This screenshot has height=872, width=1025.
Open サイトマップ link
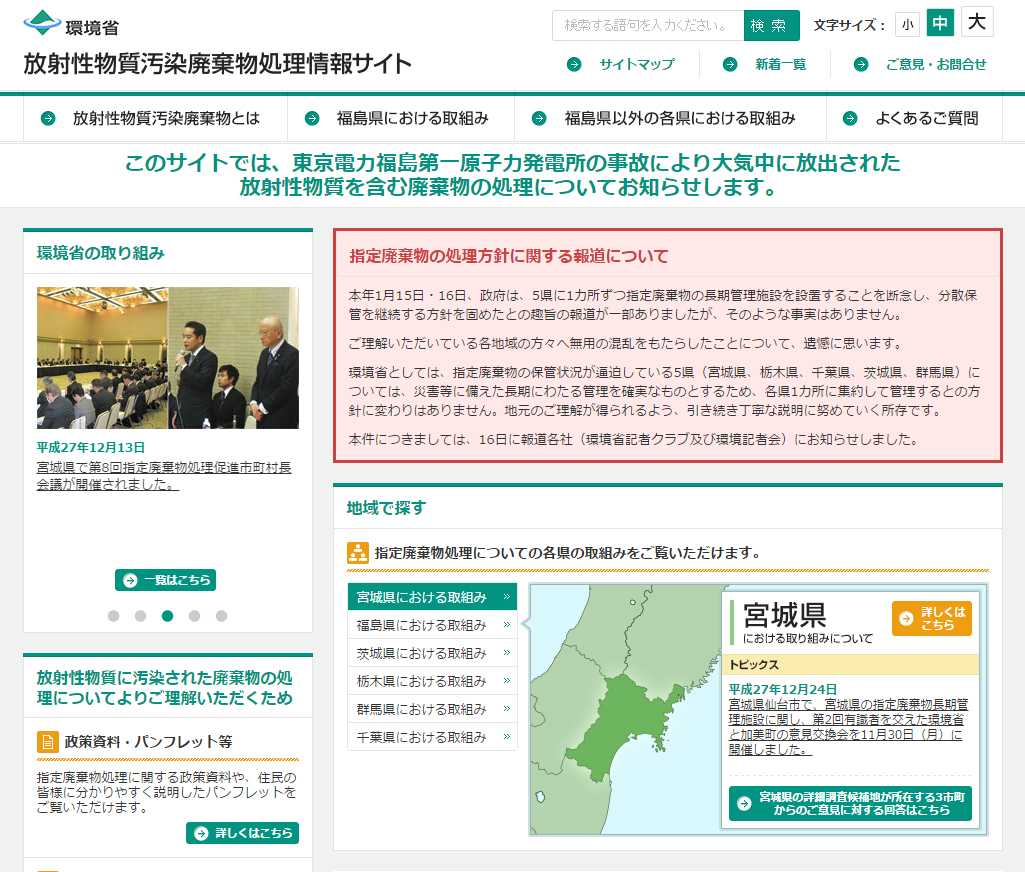tap(637, 64)
